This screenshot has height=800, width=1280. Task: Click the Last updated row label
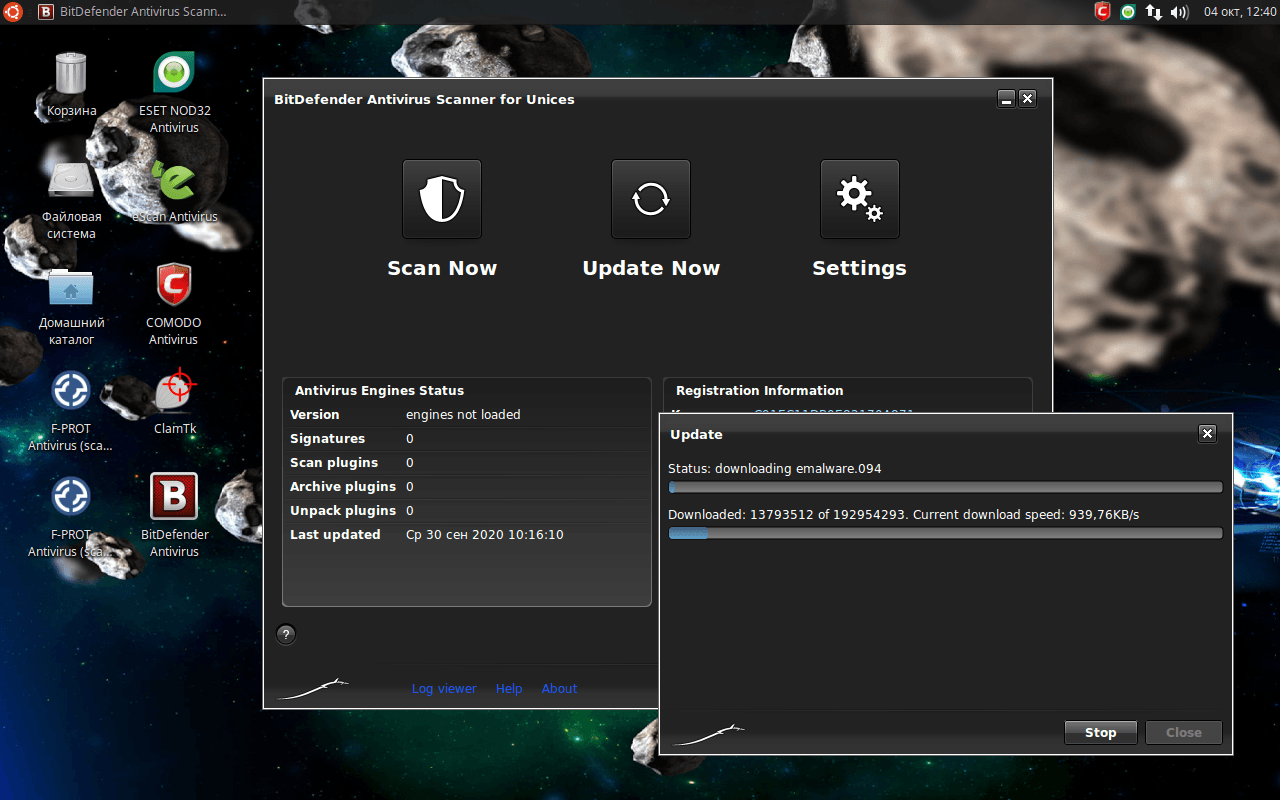tap(335, 535)
